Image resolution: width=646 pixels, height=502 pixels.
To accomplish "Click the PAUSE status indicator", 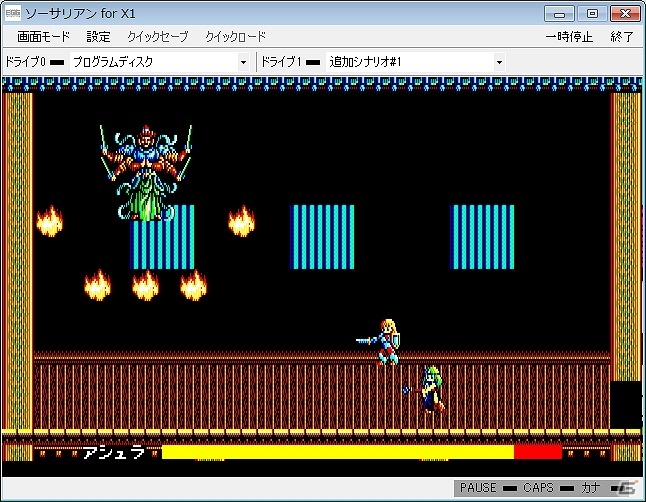I will [510, 488].
